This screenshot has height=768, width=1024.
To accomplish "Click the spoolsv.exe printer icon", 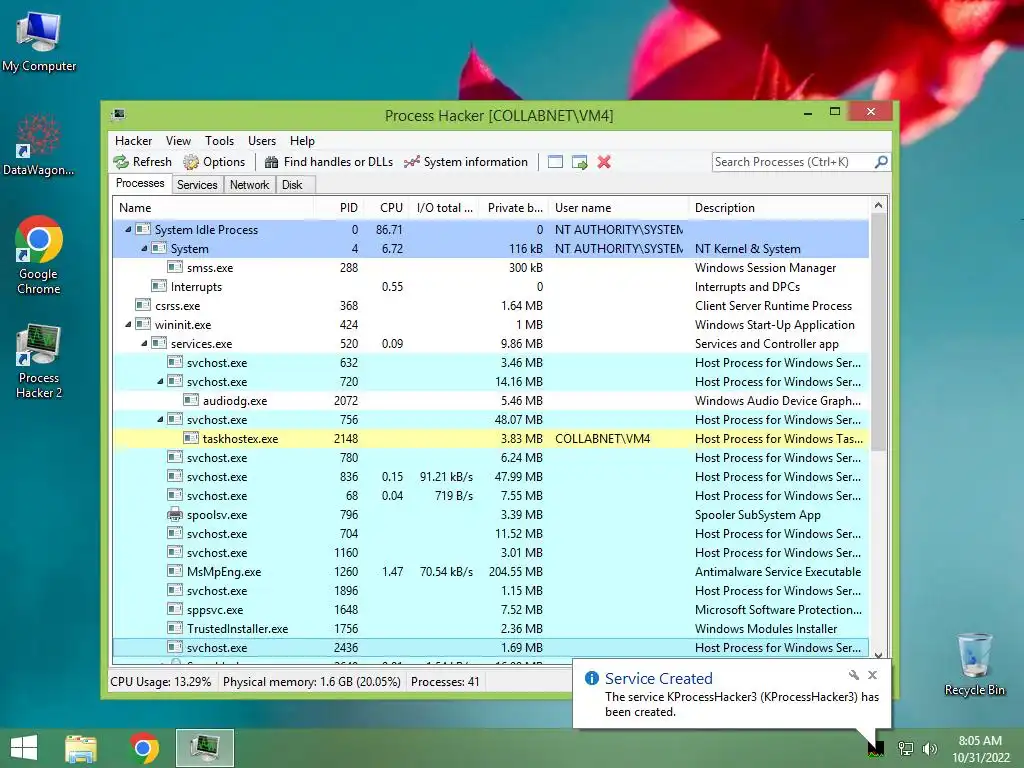I will (174, 514).
